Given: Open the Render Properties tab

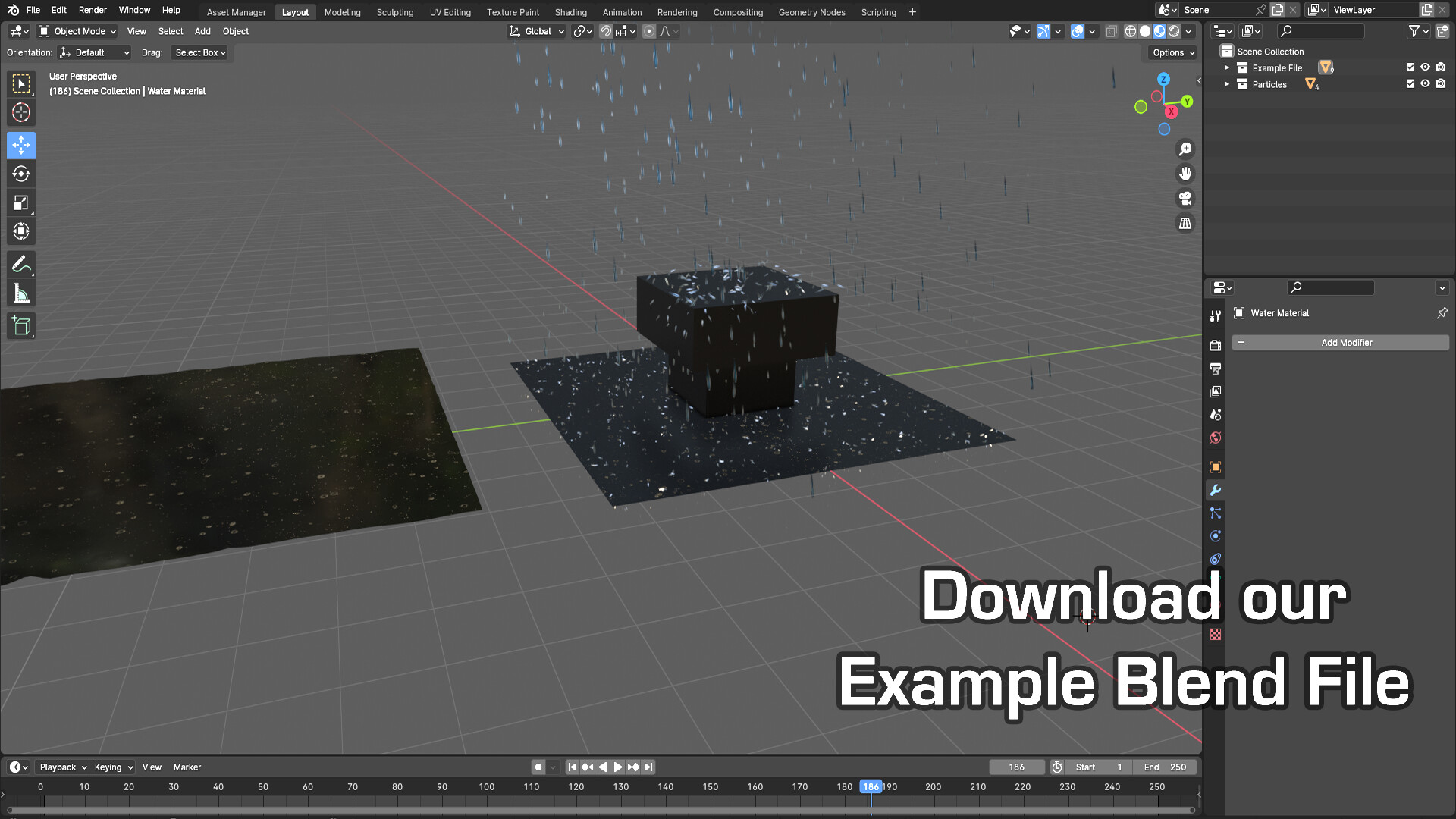Looking at the screenshot, I should [1215, 345].
